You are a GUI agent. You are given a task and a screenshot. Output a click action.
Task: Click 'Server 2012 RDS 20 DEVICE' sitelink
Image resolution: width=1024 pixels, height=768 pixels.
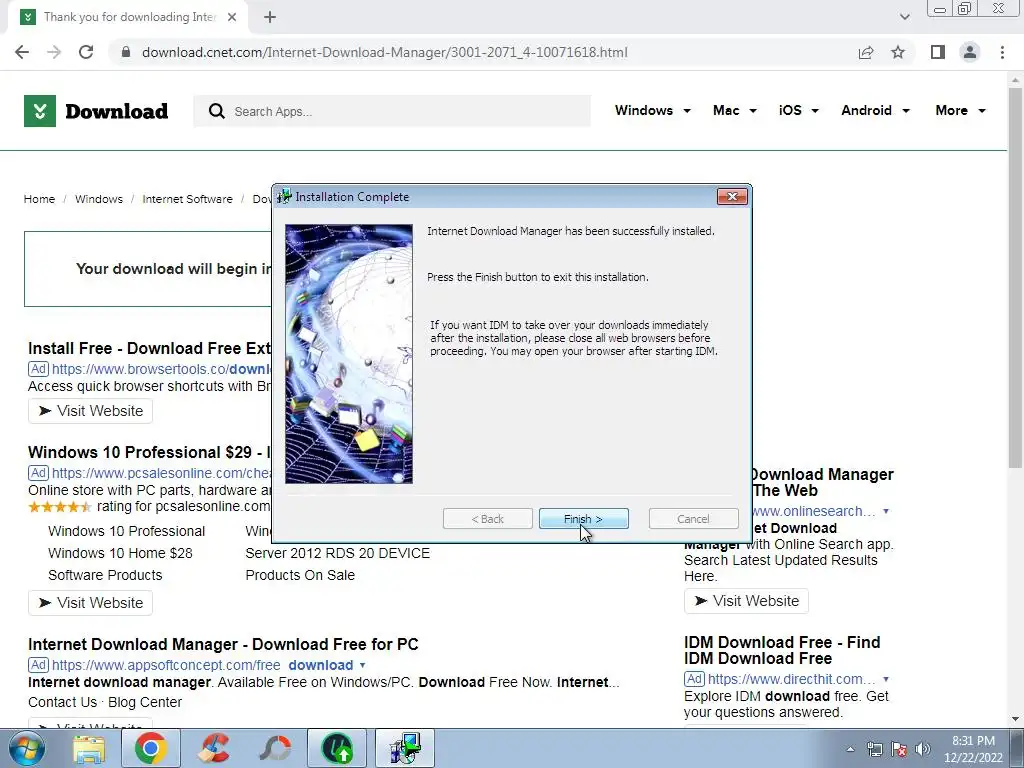click(x=338, y=553)
